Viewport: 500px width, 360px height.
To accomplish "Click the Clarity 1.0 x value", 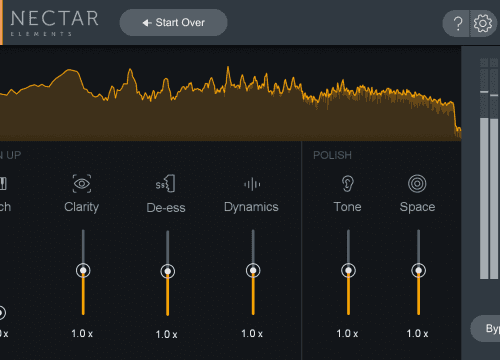I will coord(82,333).
